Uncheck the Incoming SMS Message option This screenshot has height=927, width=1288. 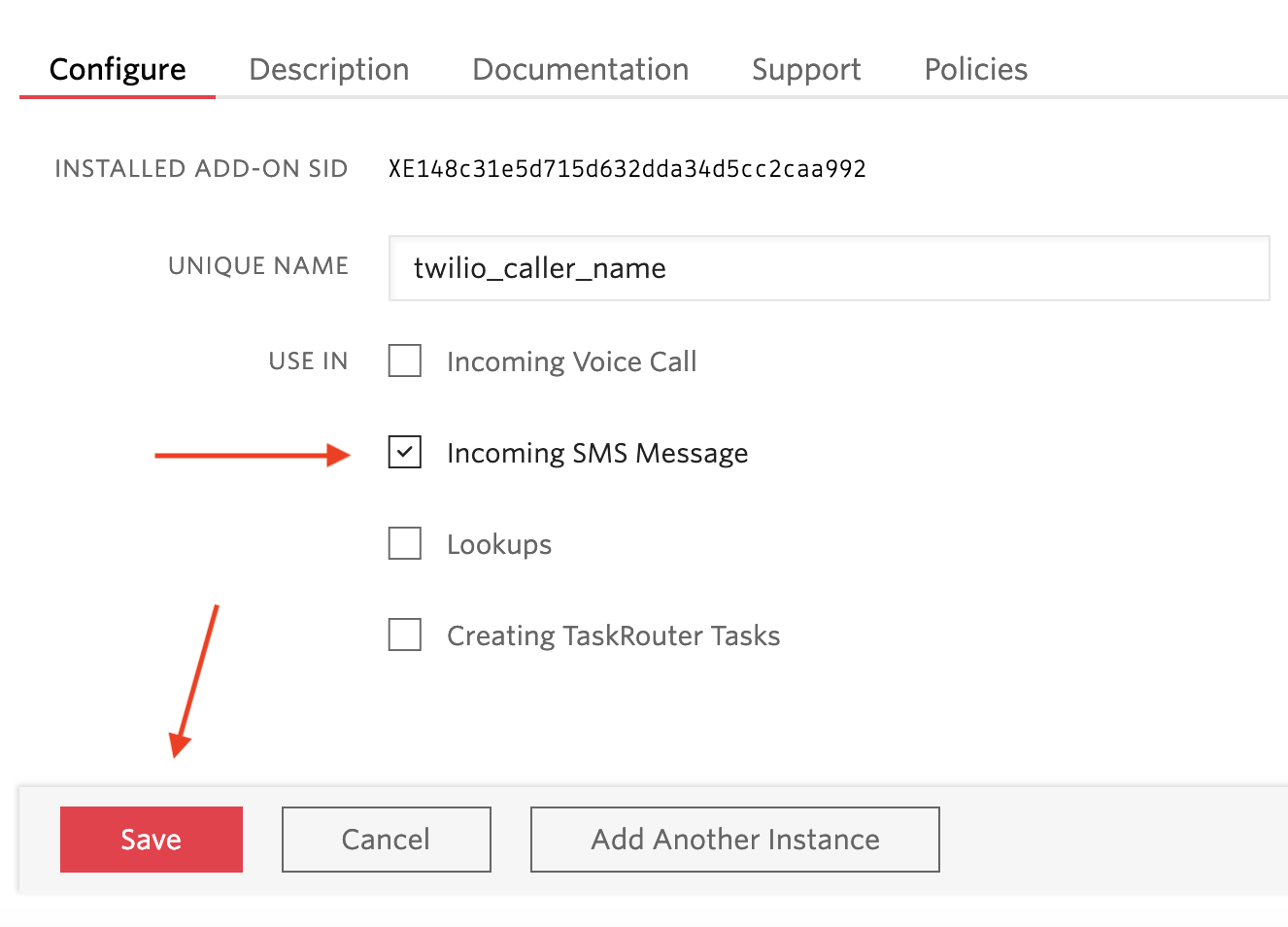(x=404, y=452)
